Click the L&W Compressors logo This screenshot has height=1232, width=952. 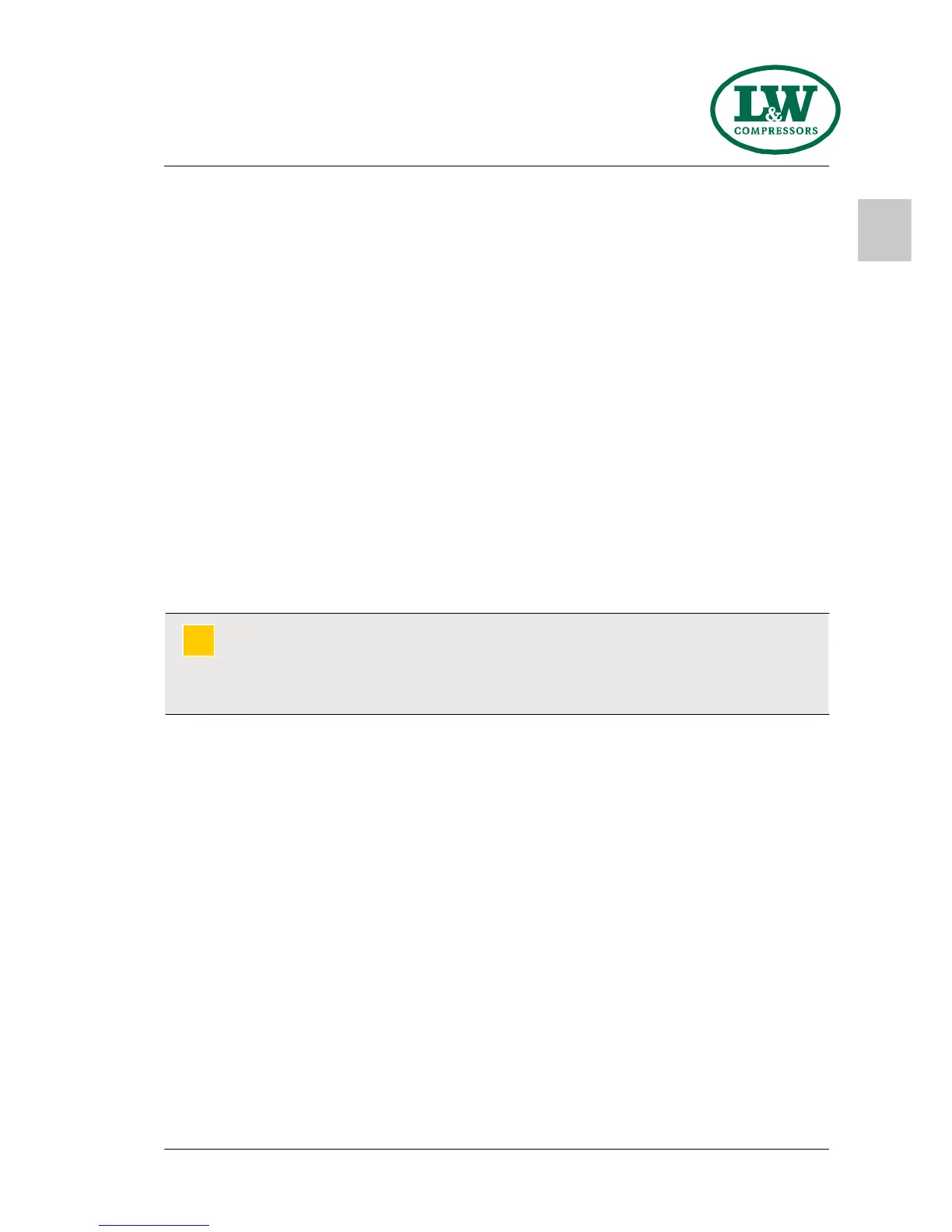(x=775, y=110)
